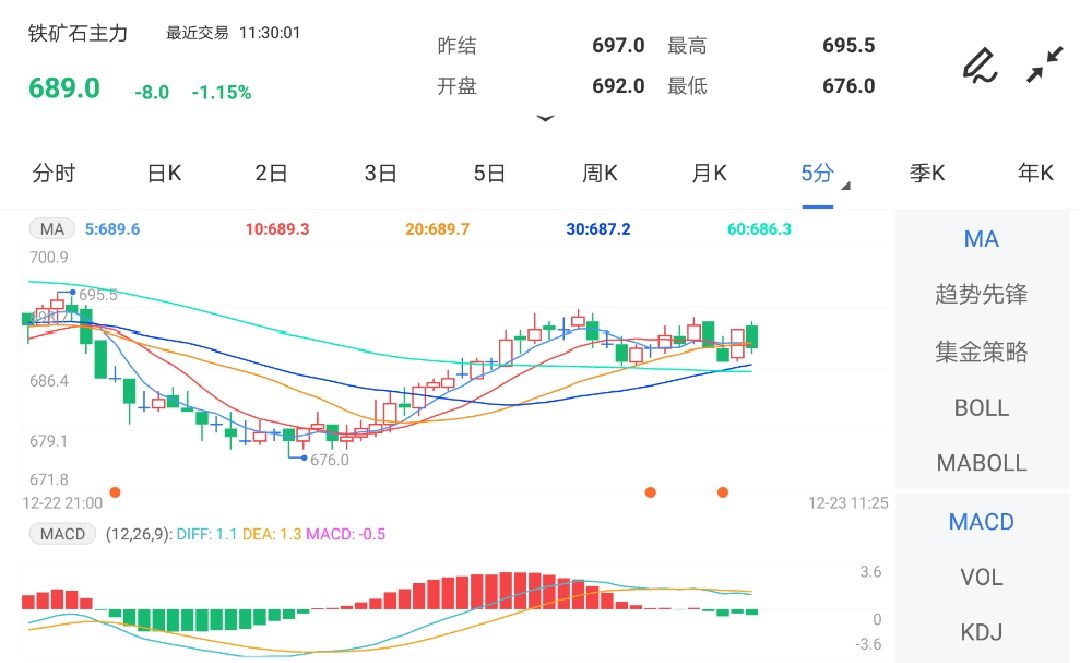
Task: Select KDJ sub-indicator
Action: 981,632
